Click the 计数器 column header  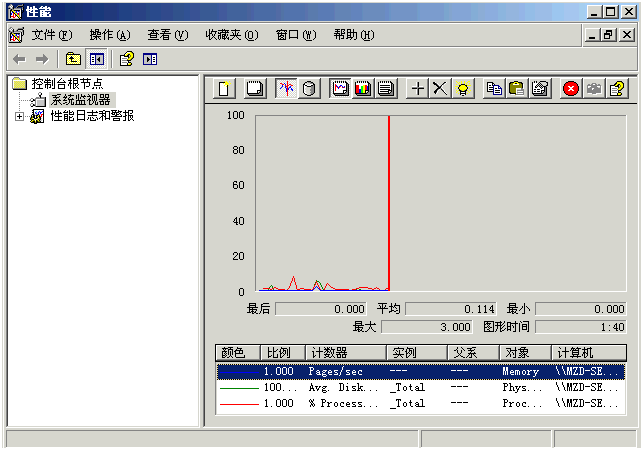click(346, 352)
